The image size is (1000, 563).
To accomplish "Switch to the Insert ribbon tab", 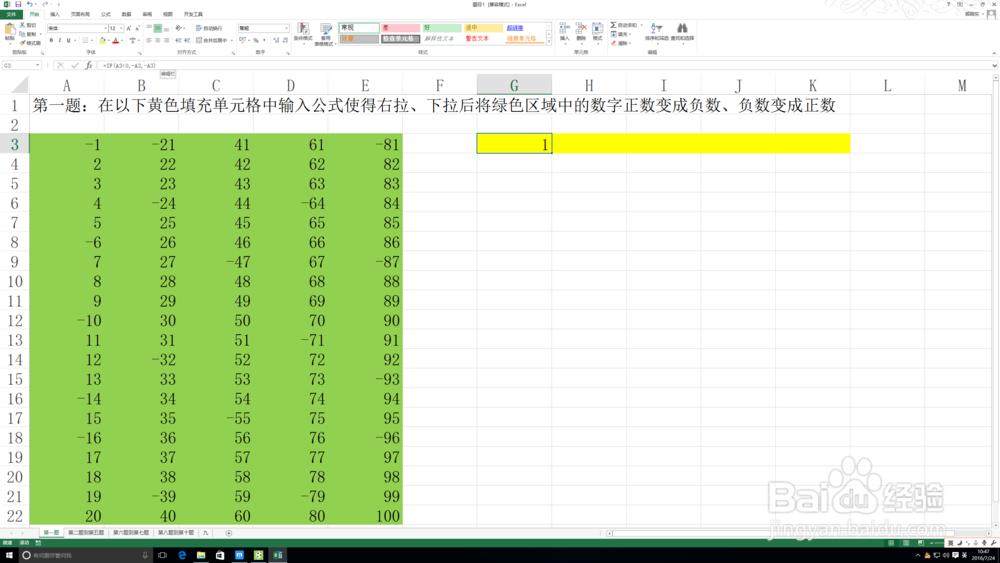I will (55, 14).
